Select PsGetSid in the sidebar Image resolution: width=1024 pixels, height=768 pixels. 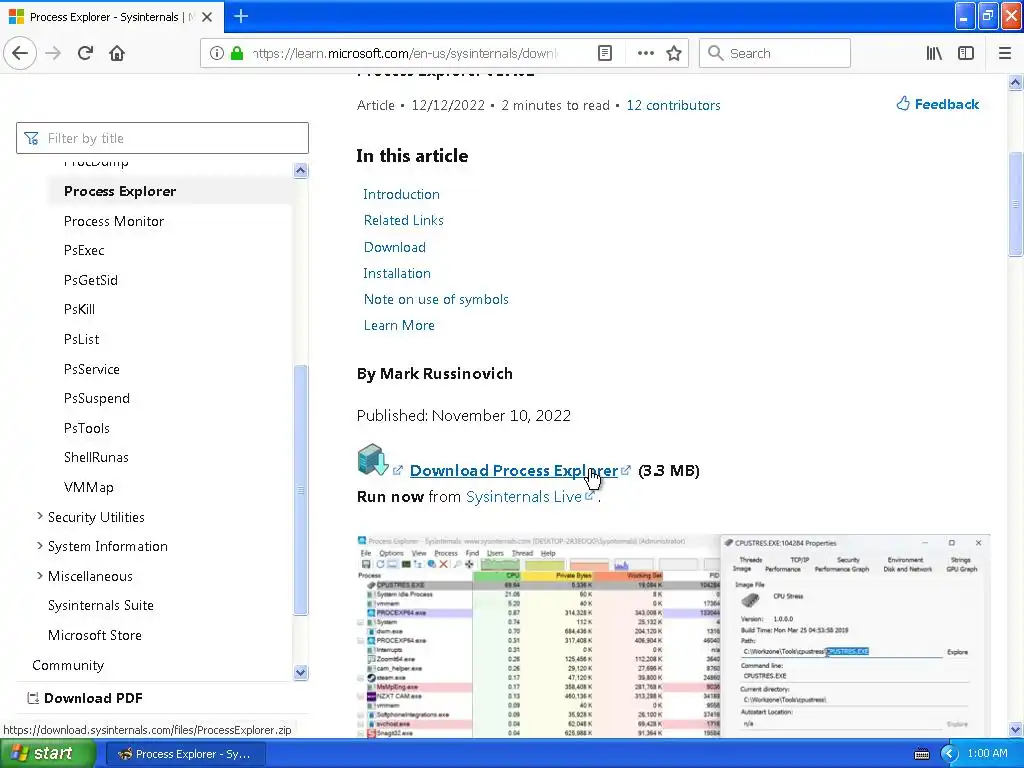91,280
